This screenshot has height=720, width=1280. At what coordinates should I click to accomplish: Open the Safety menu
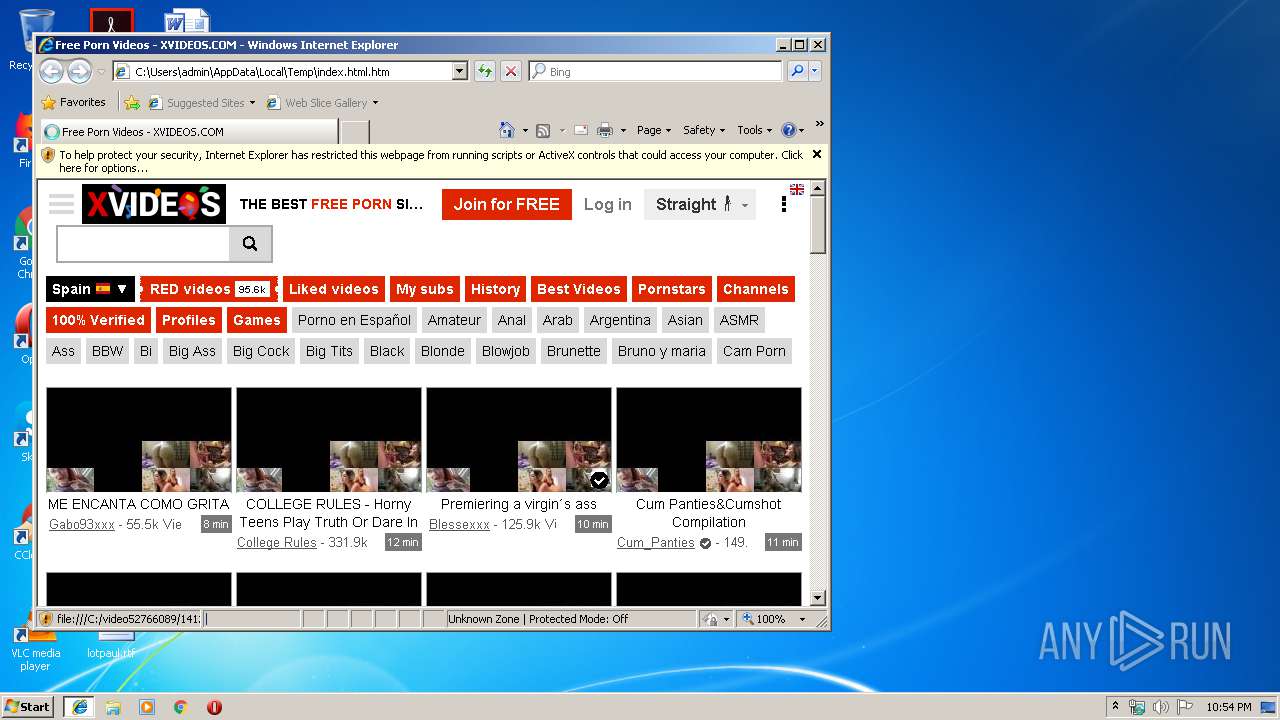[704, 130]
